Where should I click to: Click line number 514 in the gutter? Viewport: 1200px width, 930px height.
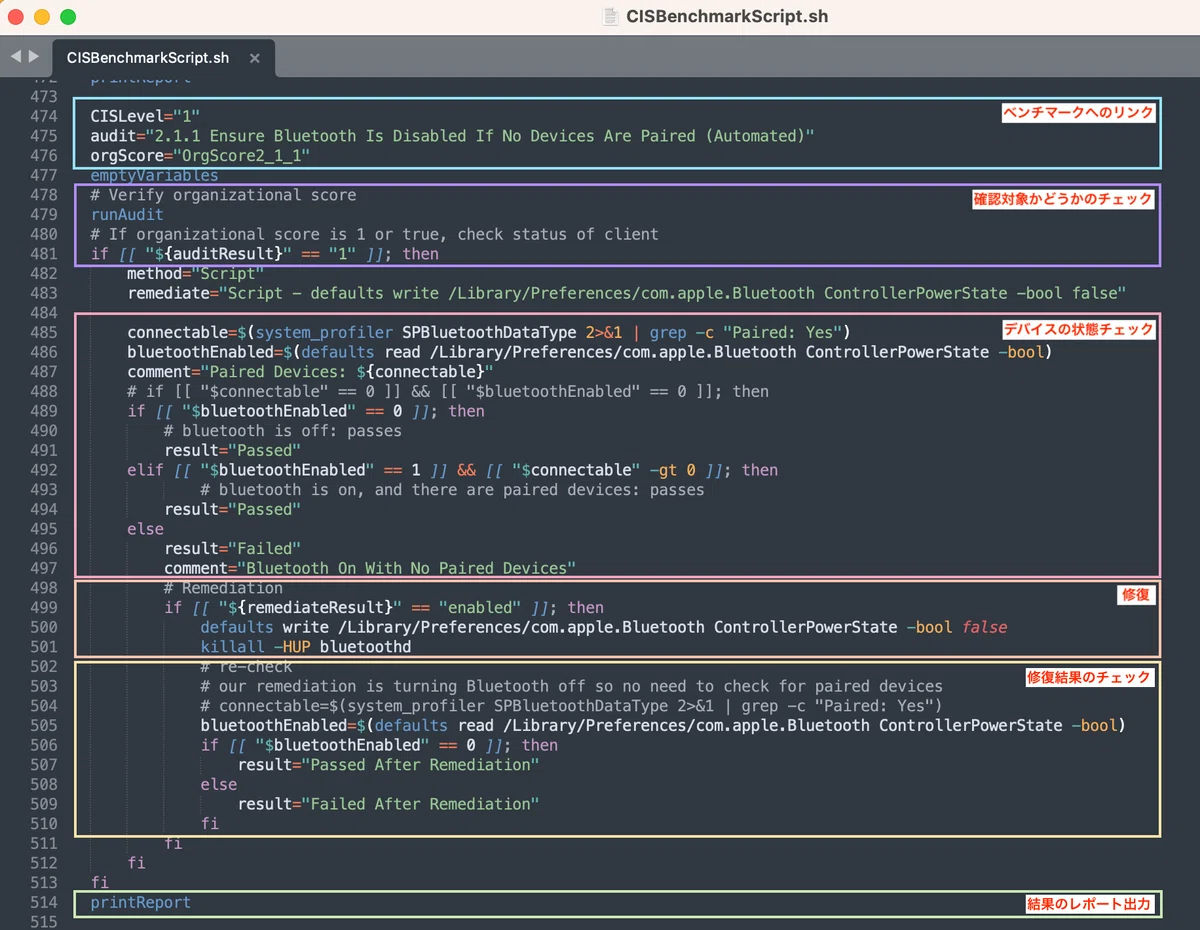[44, 902]
